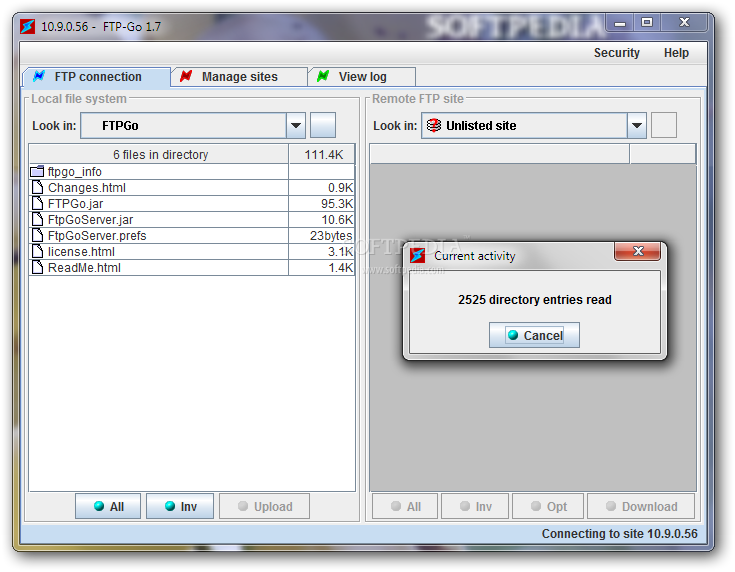This screenshot has height=572, width=735.
Task: Switch to the Manage sites tab
Action: click(239, 77)
